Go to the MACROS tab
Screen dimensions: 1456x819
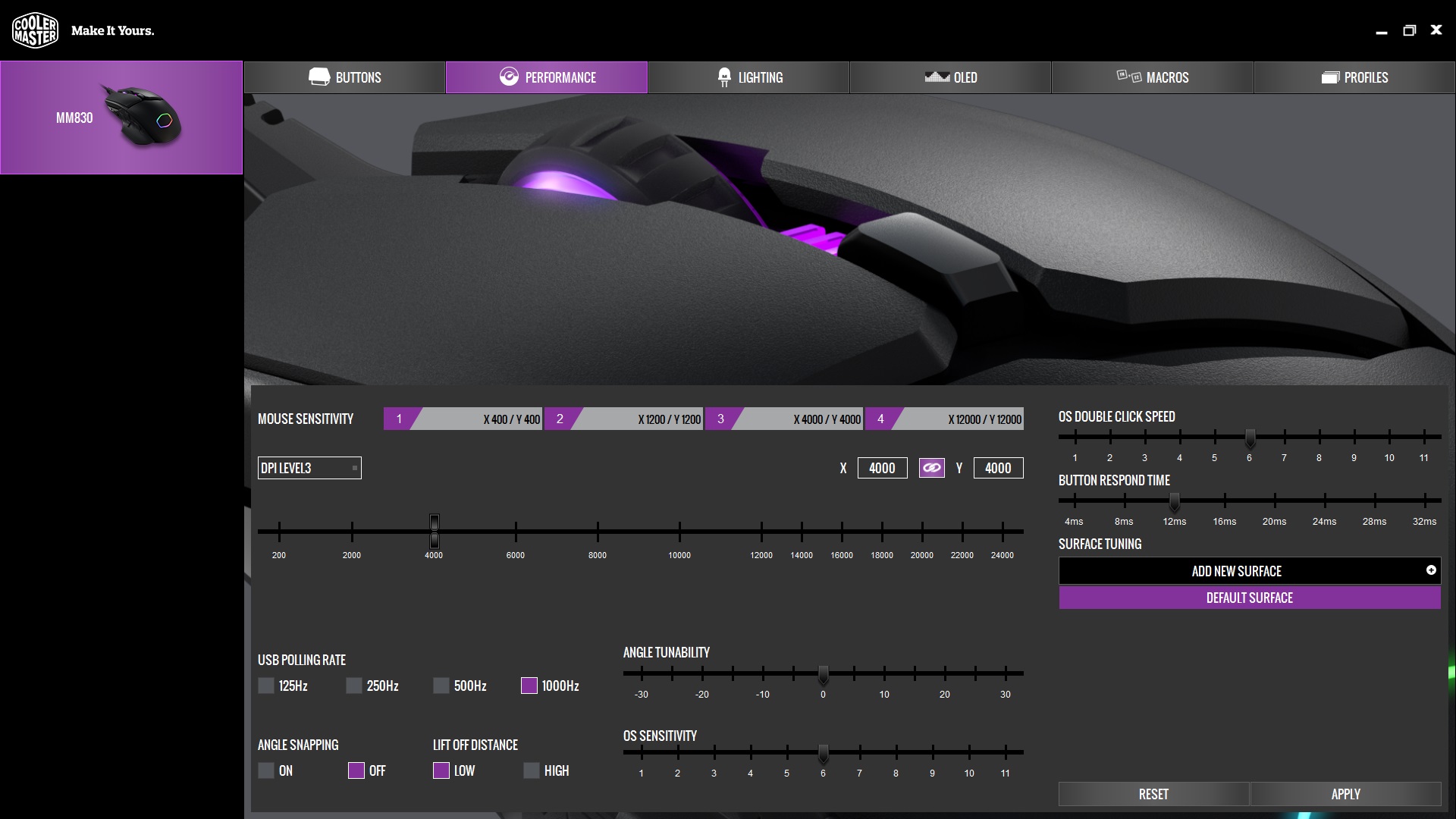click(1152, 77)
